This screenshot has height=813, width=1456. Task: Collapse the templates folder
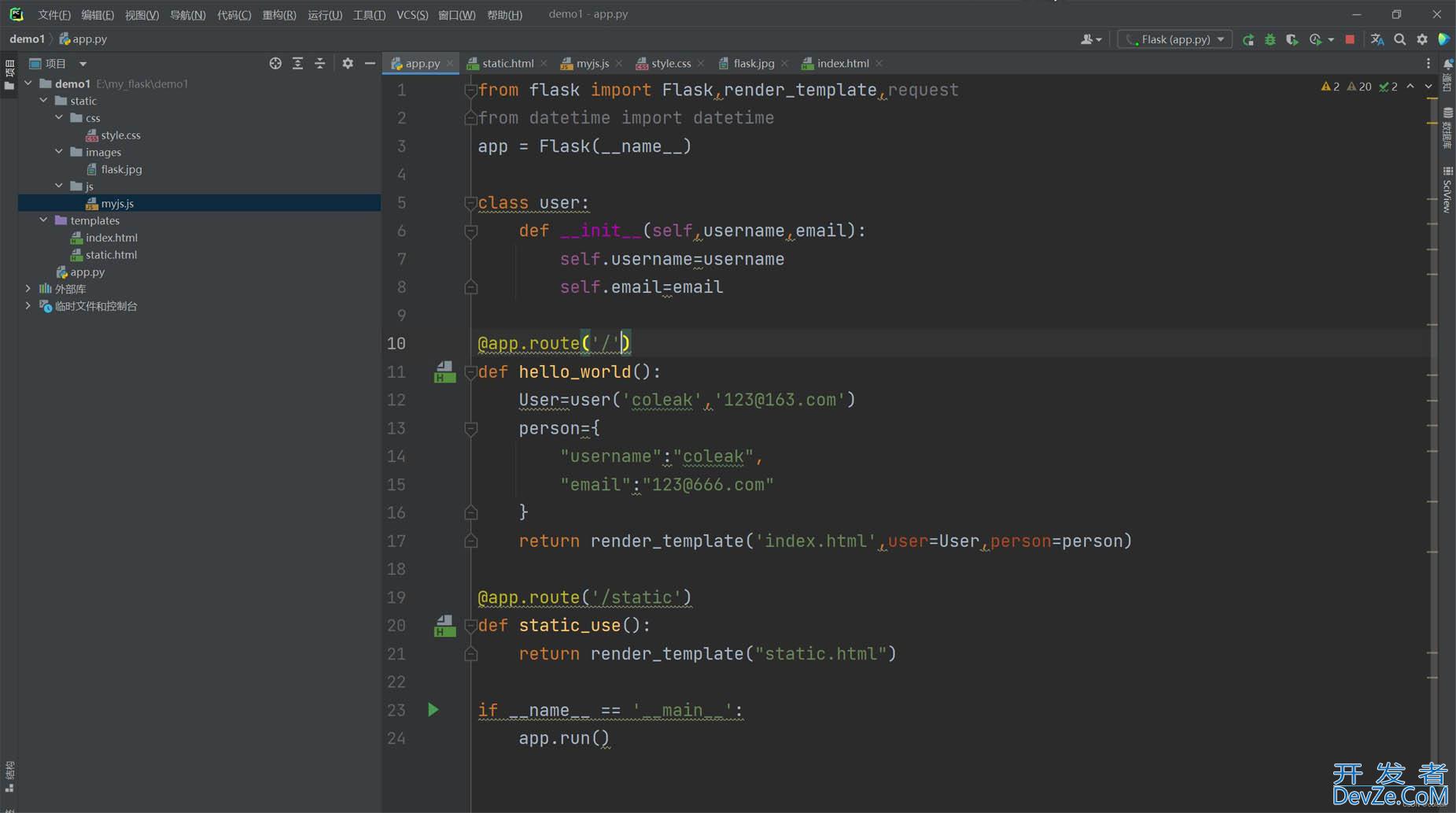point(43,220)
